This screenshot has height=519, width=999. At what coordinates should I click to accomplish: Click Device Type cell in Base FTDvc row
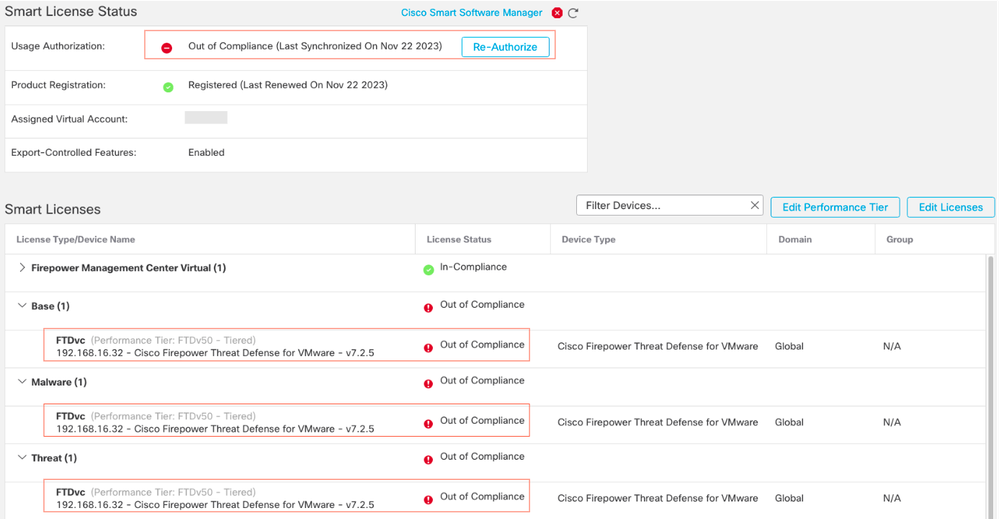658,346
